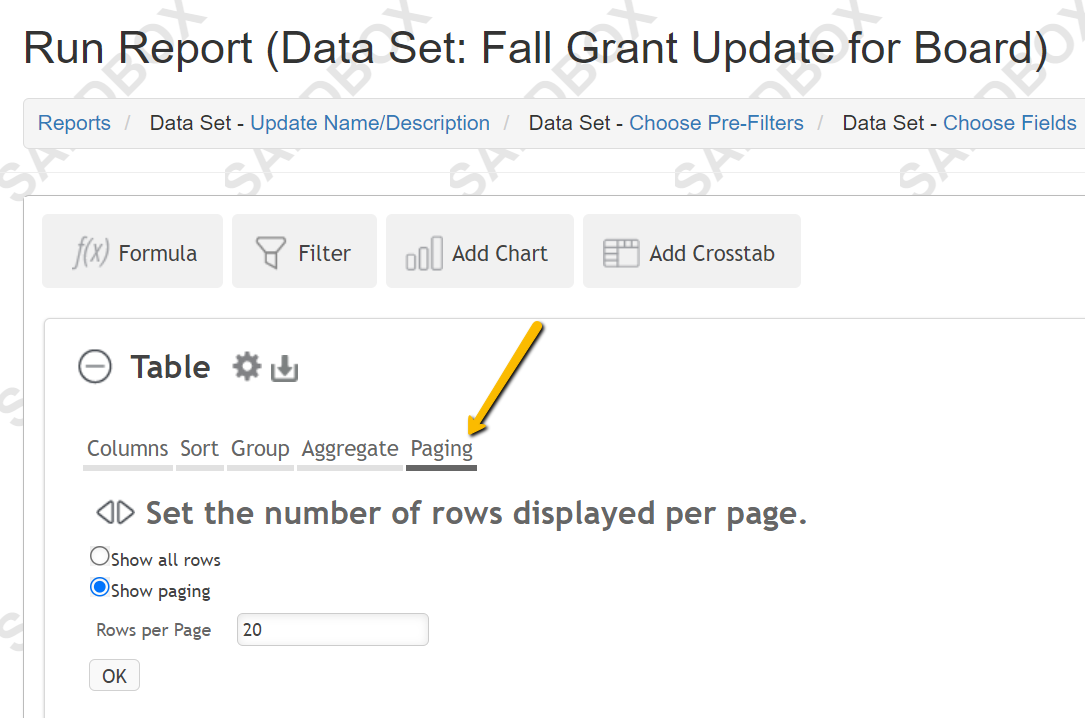The width and height of the screenshot is (1085, 718).
Task: Click the OK button
Action: coord(114,675)
